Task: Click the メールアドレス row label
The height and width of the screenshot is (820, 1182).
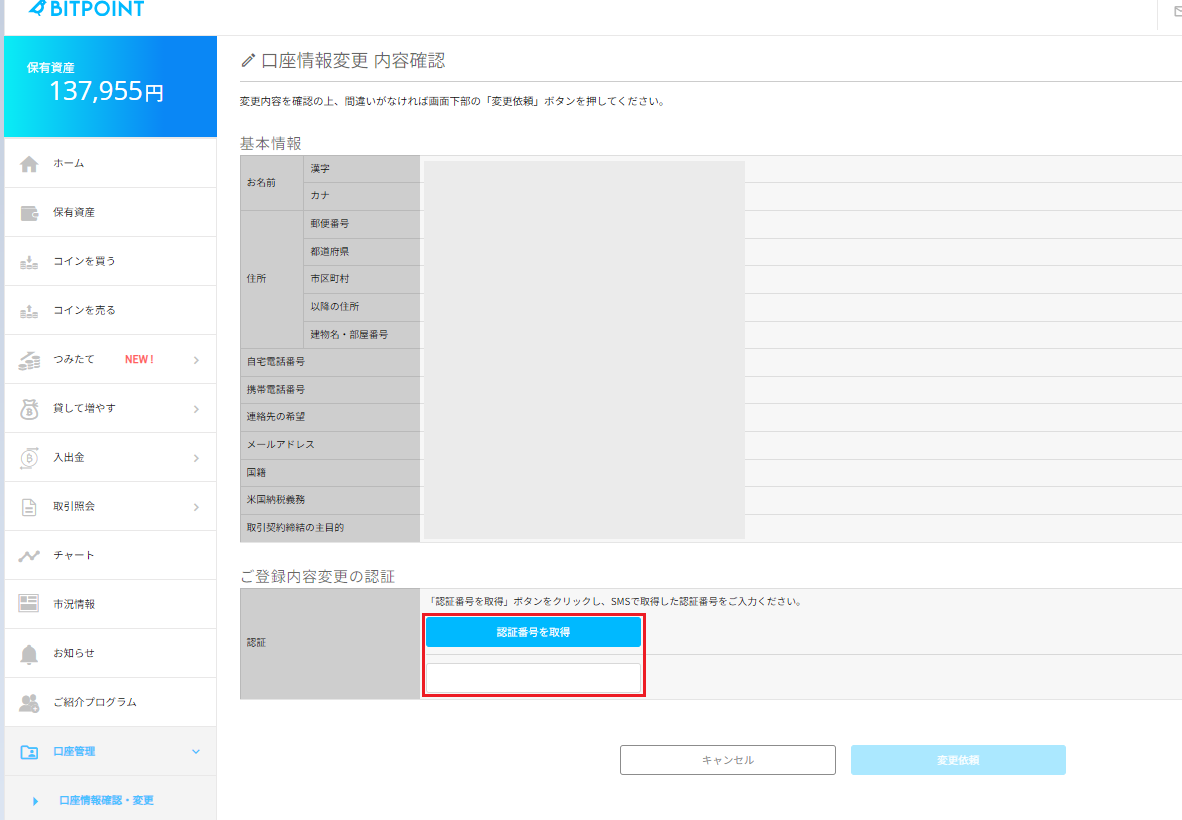Action: click(280, 445)
